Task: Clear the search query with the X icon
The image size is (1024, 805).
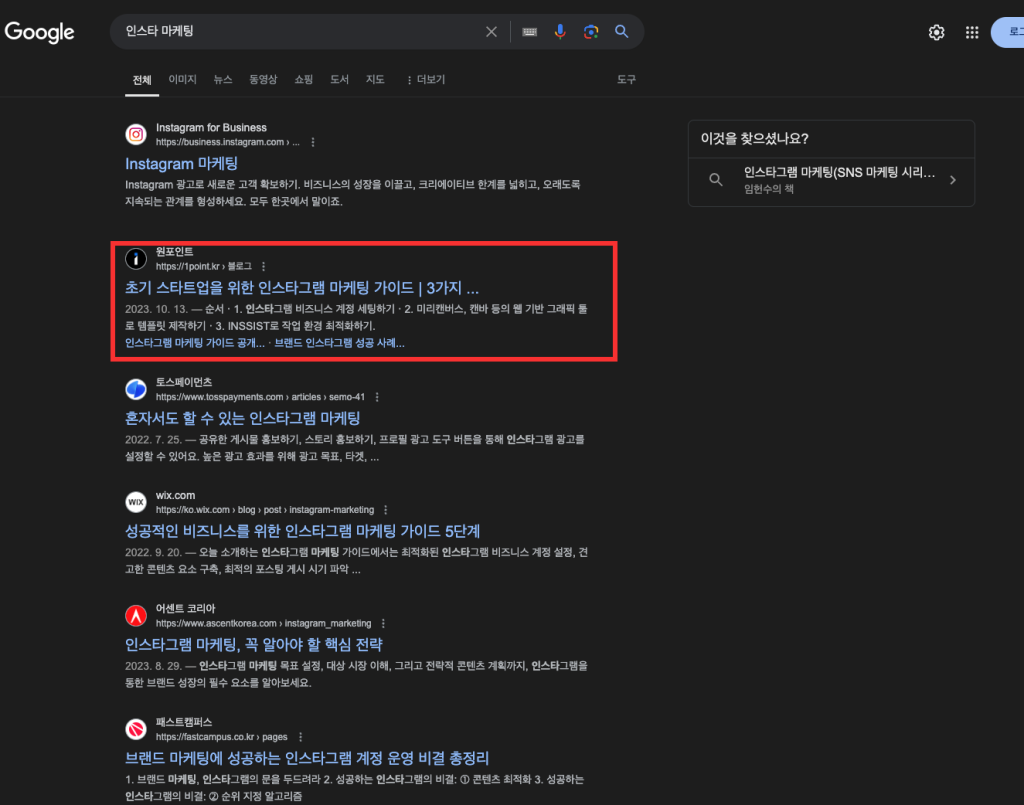Action: (491, 31)
